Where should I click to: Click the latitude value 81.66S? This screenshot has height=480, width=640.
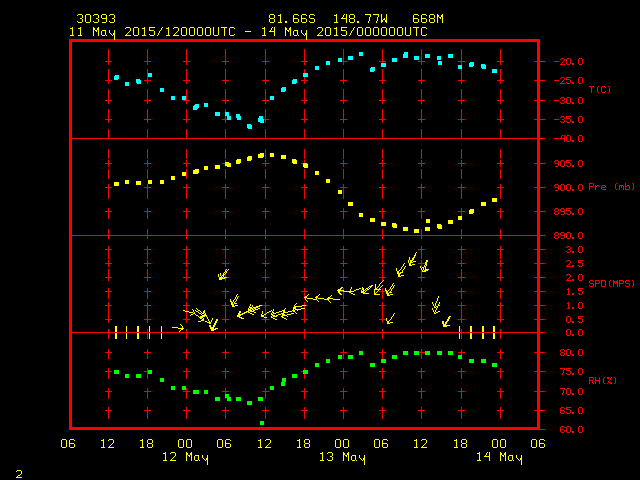click(292, 19)
